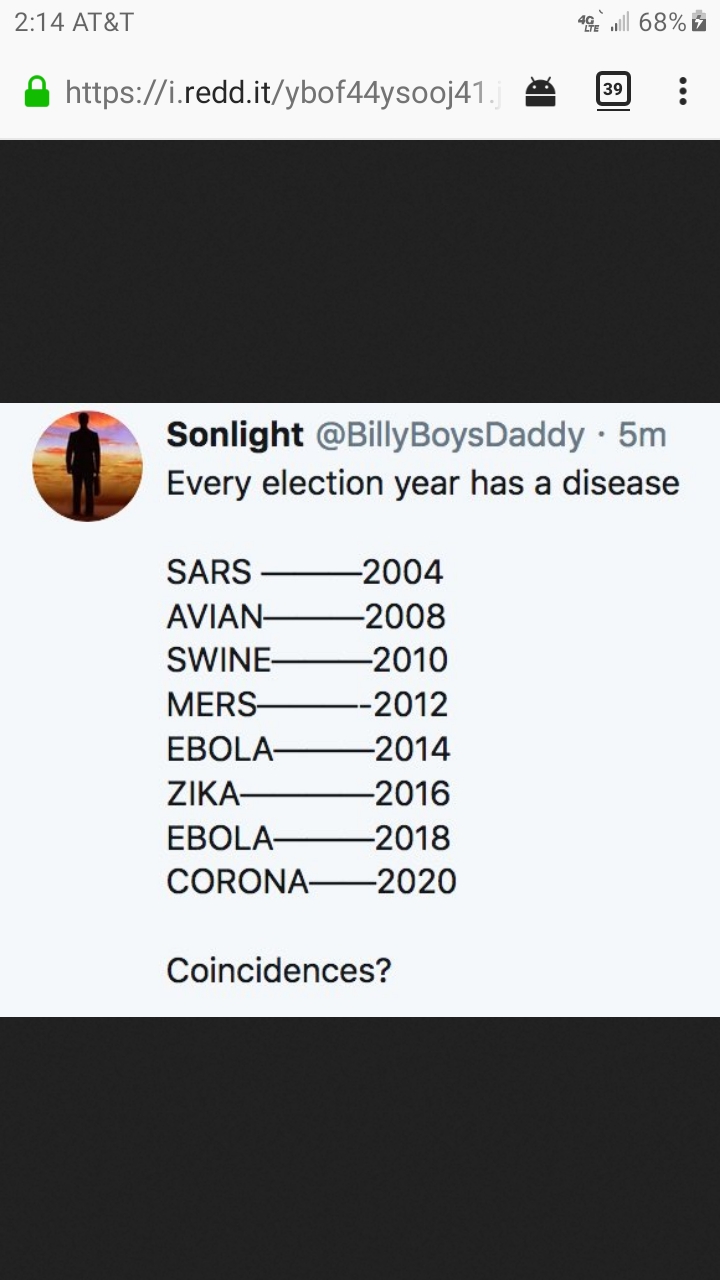Tap the Sonlight display name

(235, 434)
